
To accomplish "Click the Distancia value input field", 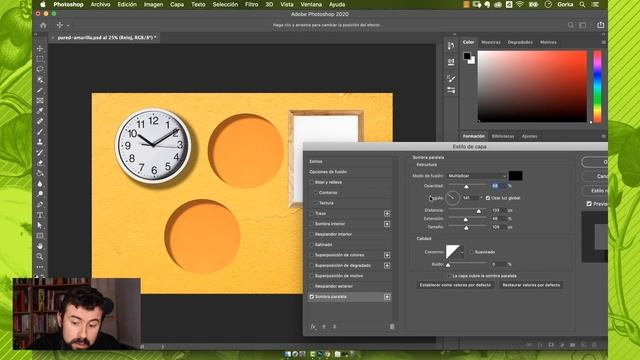I will coord(498,210).
